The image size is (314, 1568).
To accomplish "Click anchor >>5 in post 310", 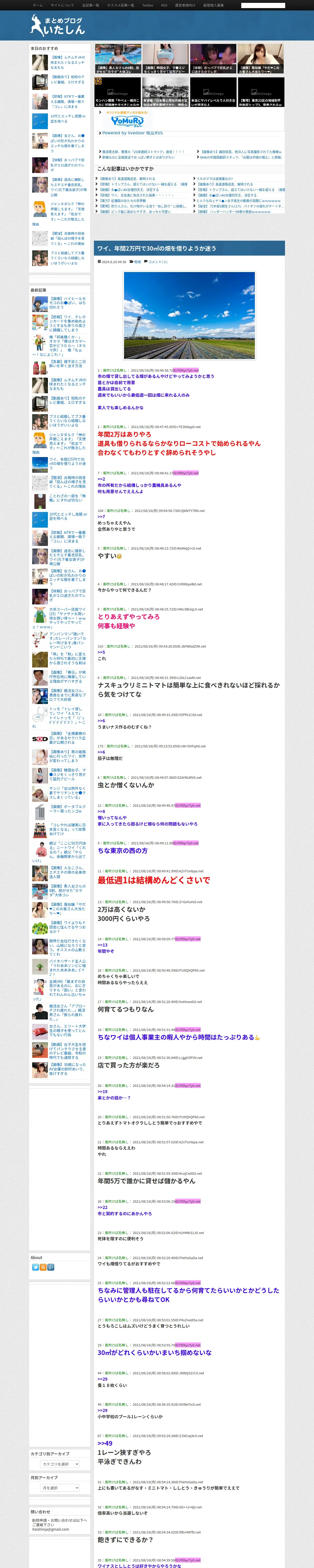I will coord(101,652).
